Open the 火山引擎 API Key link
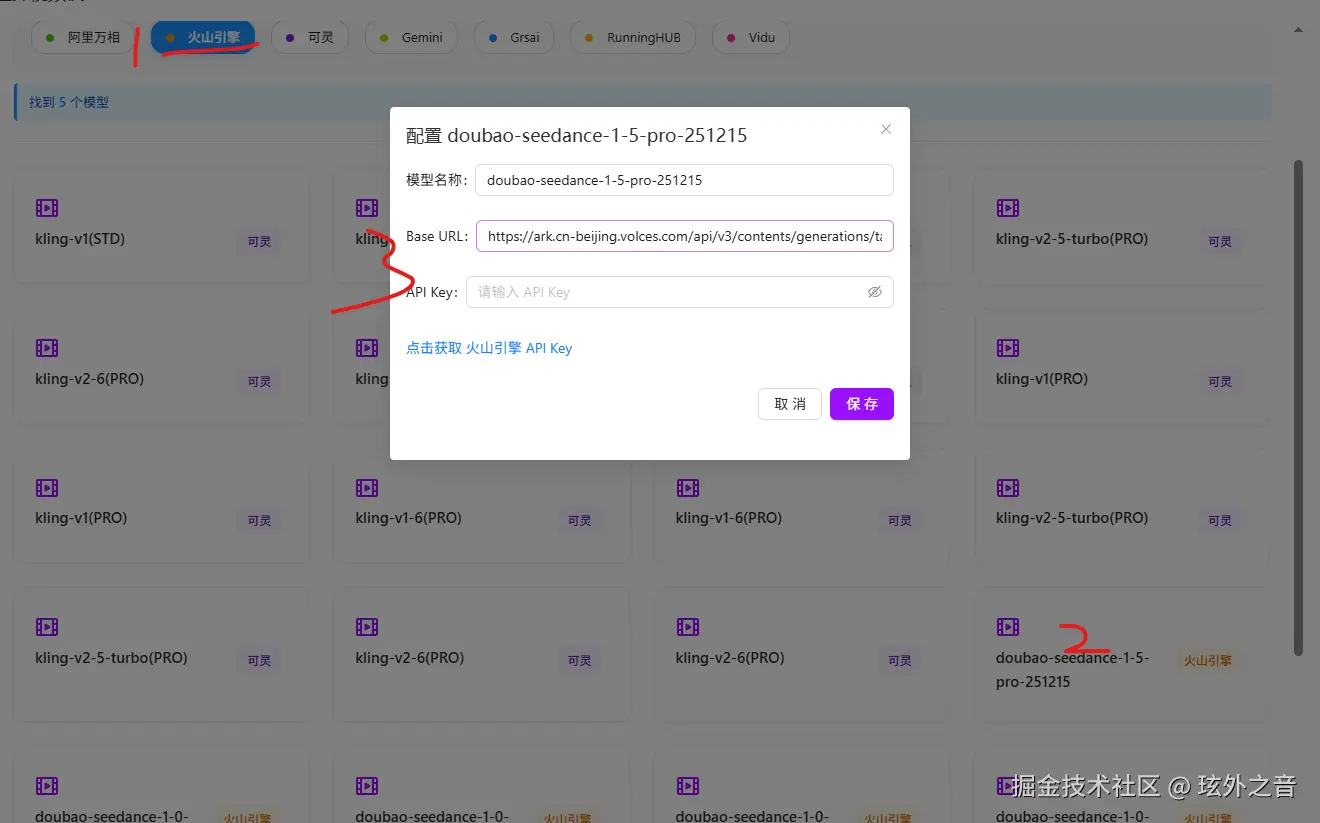Viewport: 1320px width, 823px height. click(x=489, y=347)
